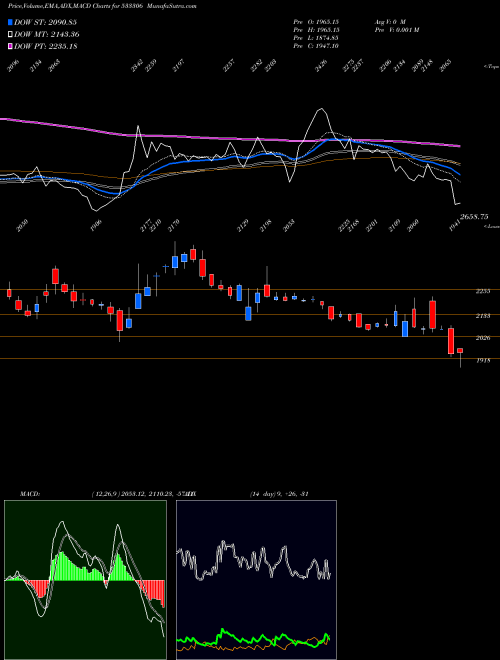Click the Pre O: 1965.15 value
500x660 pixels.
pyautogui.click(x=316, y=22)
